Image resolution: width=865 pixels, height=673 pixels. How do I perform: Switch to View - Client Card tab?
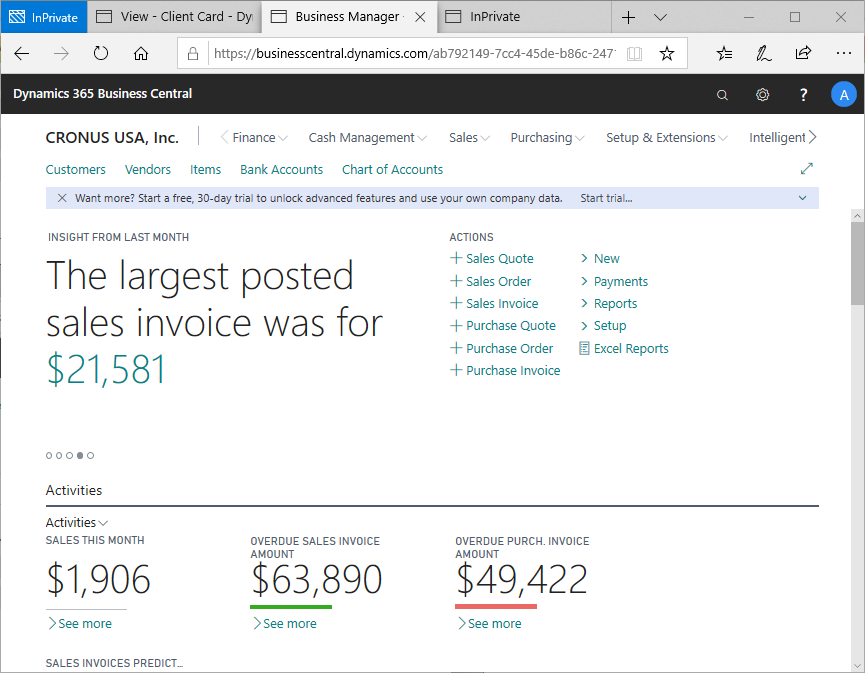(174, 17)
